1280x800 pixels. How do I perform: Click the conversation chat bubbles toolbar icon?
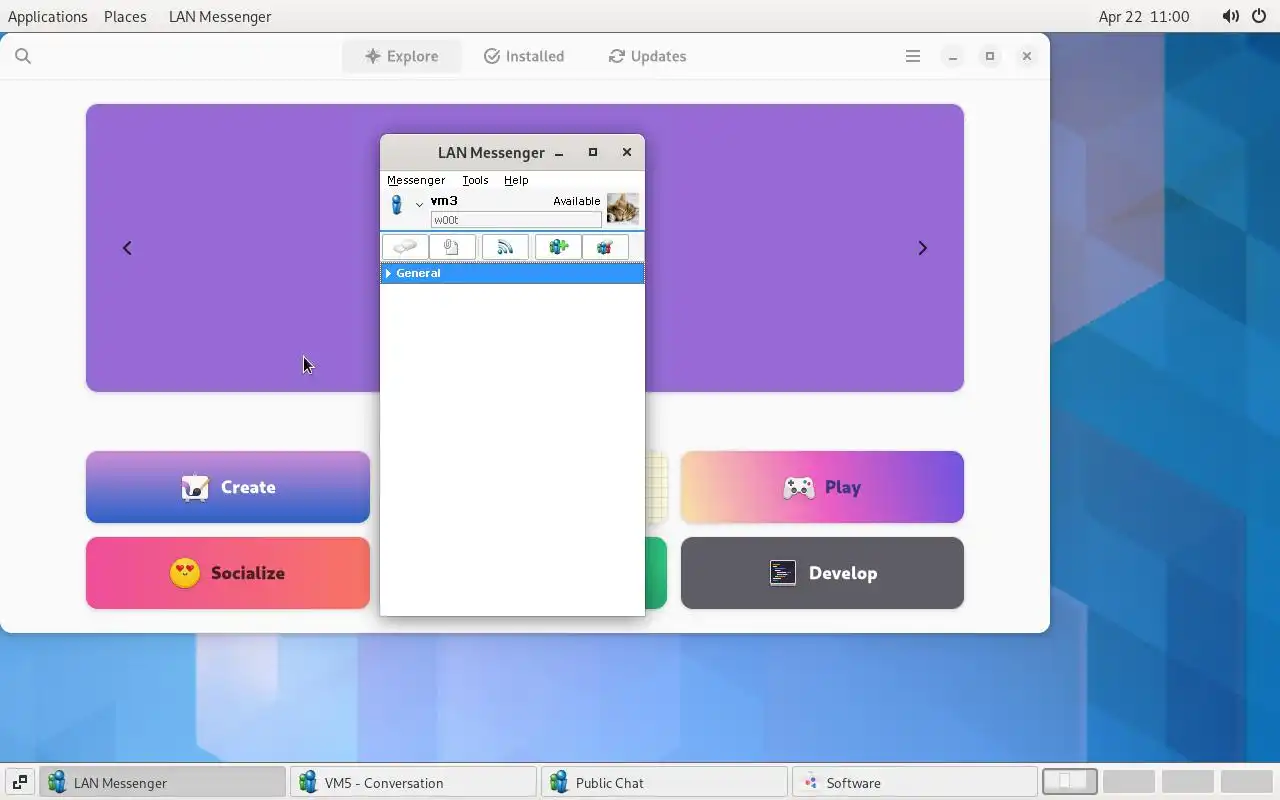[405, 247]
